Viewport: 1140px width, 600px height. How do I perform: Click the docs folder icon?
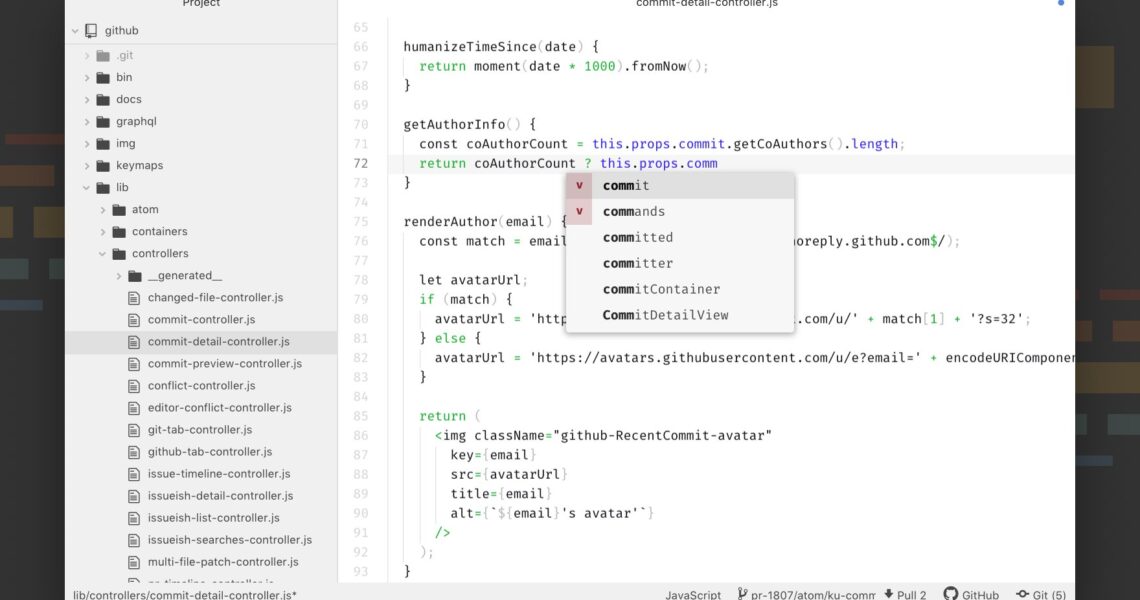click(x=103, y=100)
